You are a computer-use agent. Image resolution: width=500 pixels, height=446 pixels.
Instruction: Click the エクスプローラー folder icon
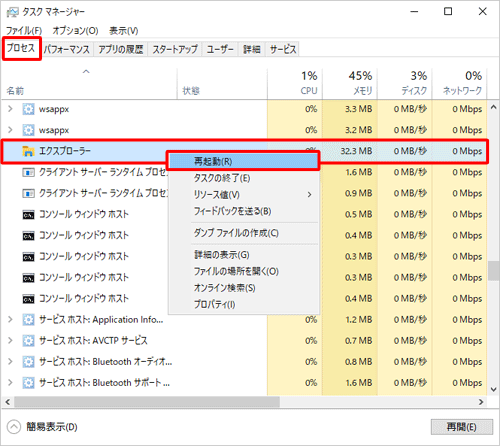28,151
